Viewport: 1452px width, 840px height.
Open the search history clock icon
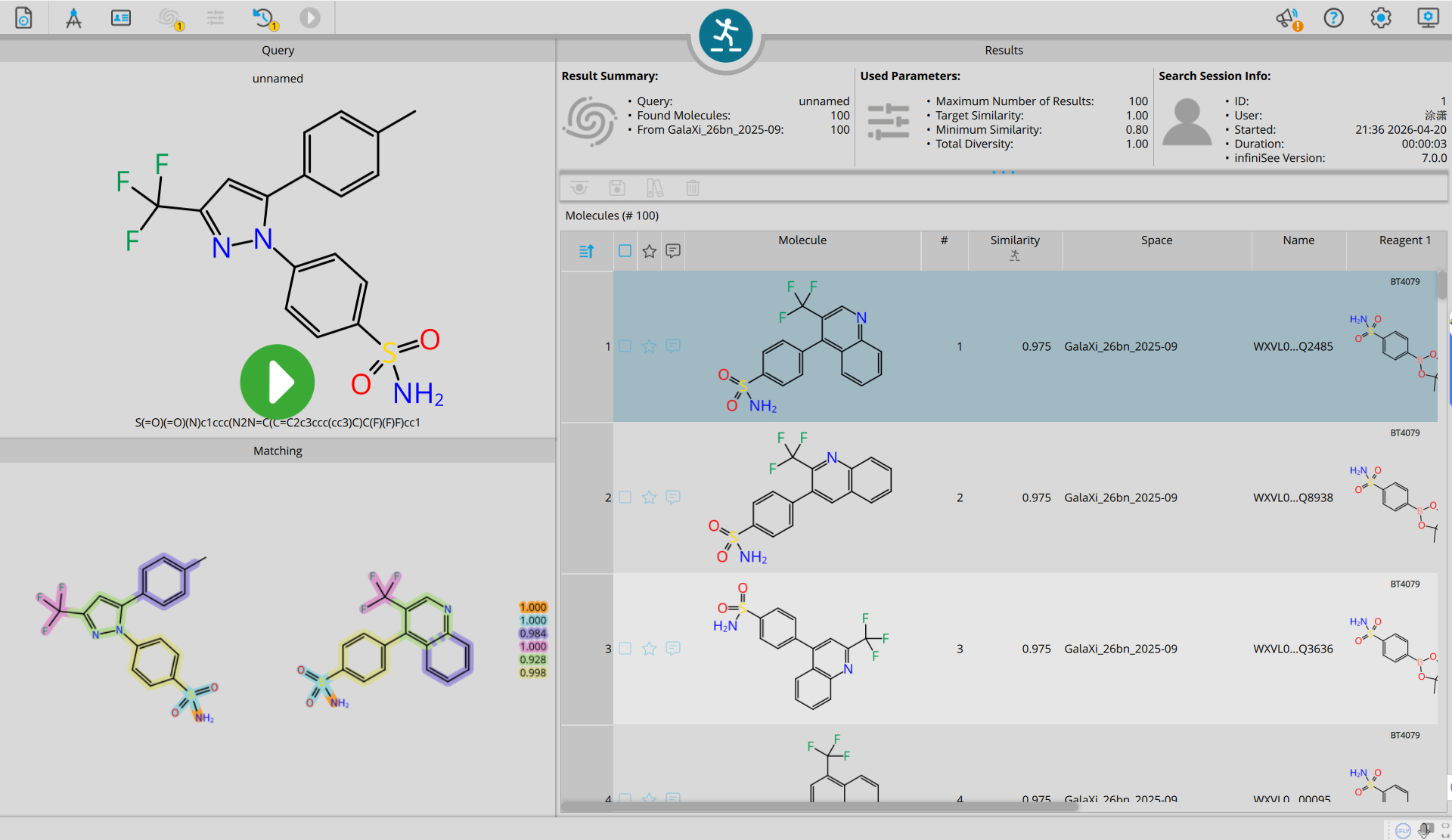click(264, 17)
